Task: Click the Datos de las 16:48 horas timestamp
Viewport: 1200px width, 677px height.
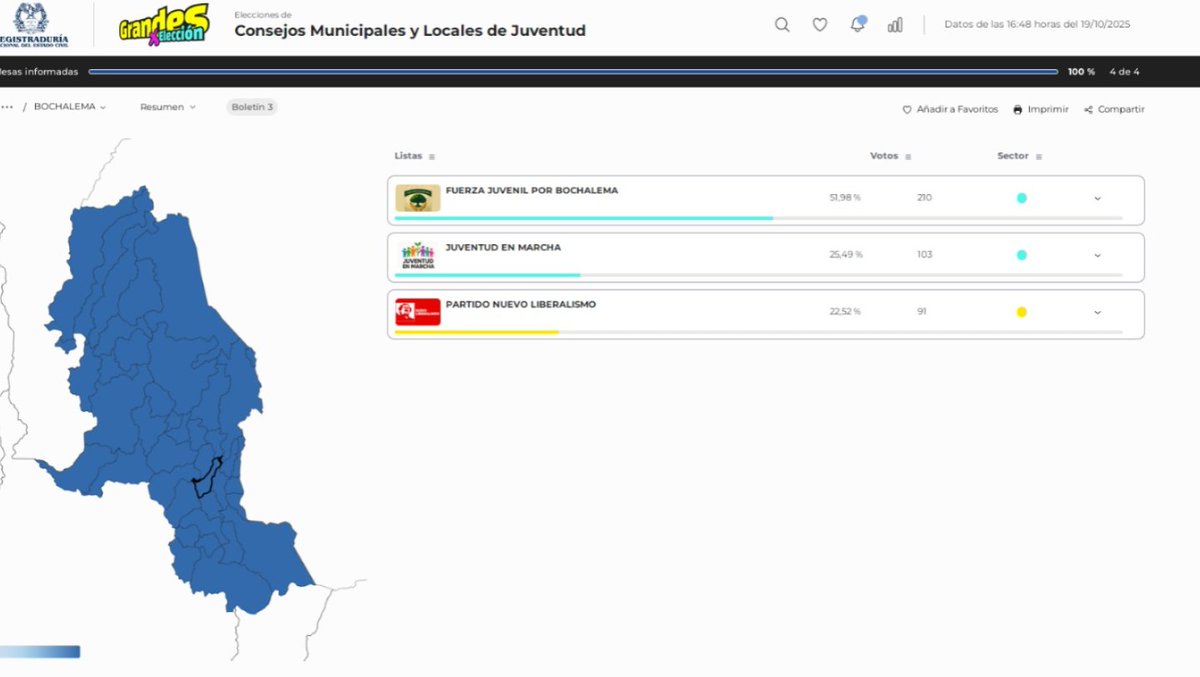Action: point(1037,24)
